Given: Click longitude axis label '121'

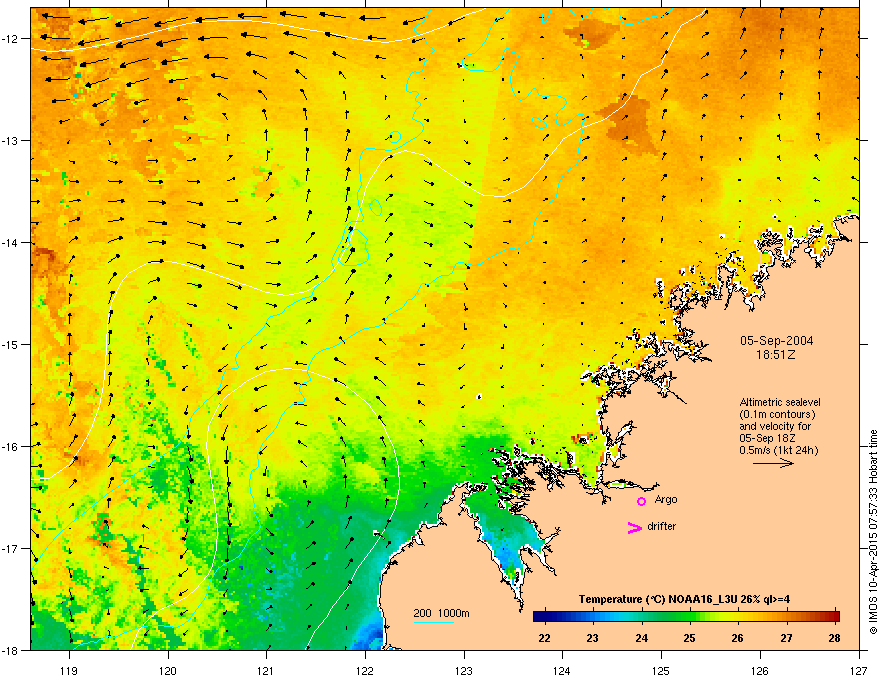Looking at the screenshot, I should (266, 670).
